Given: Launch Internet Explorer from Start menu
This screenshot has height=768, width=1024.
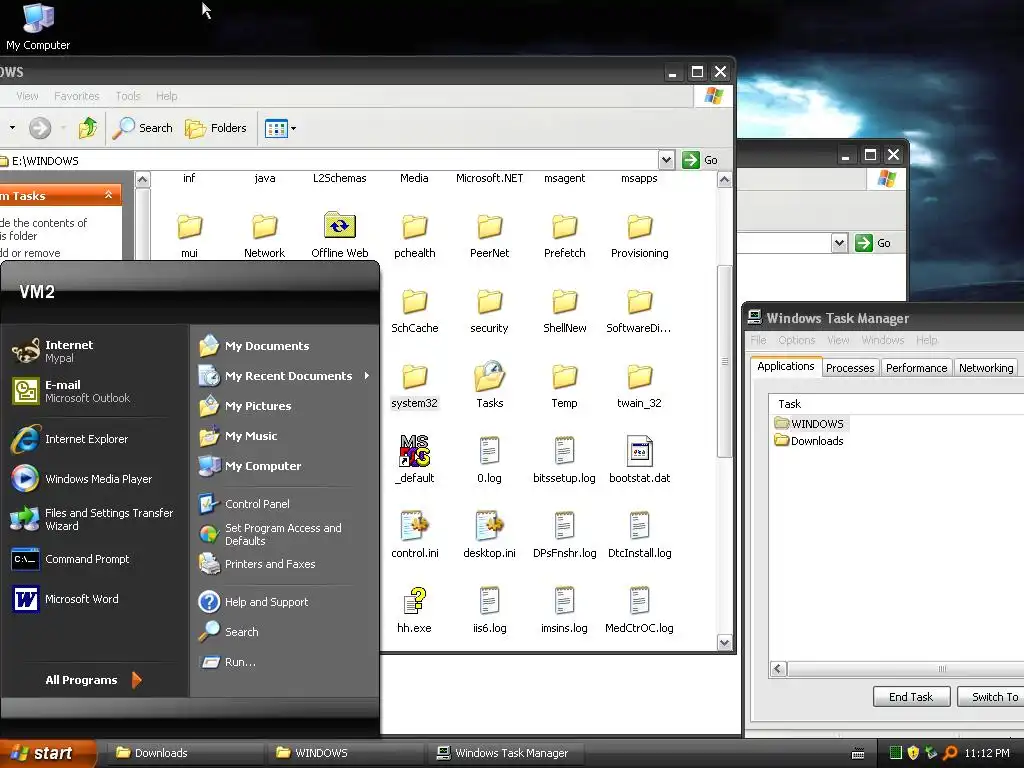Looking at the screenshot, I should click(x=70, y=439).
